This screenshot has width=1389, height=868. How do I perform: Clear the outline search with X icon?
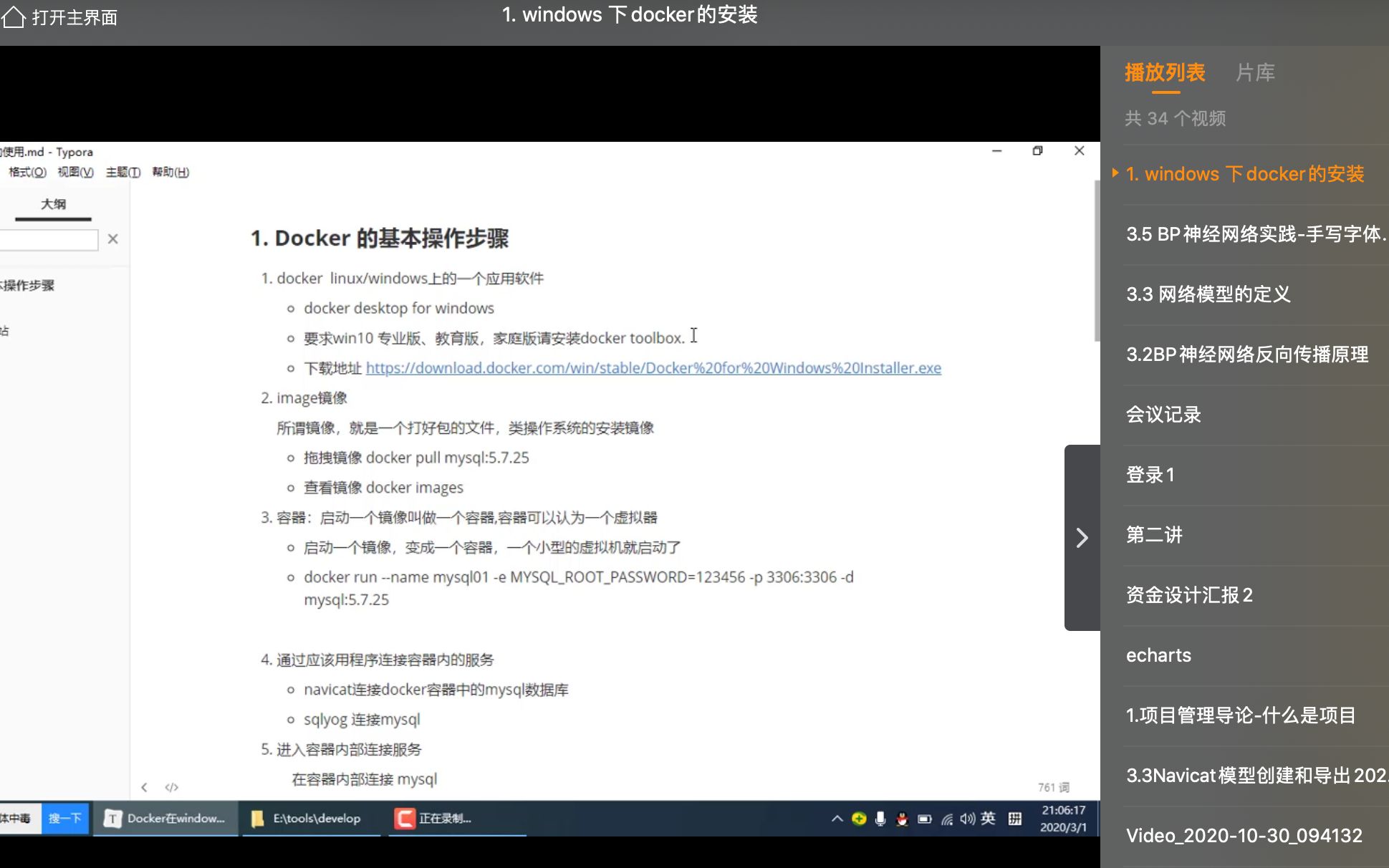tap(112, 239)
